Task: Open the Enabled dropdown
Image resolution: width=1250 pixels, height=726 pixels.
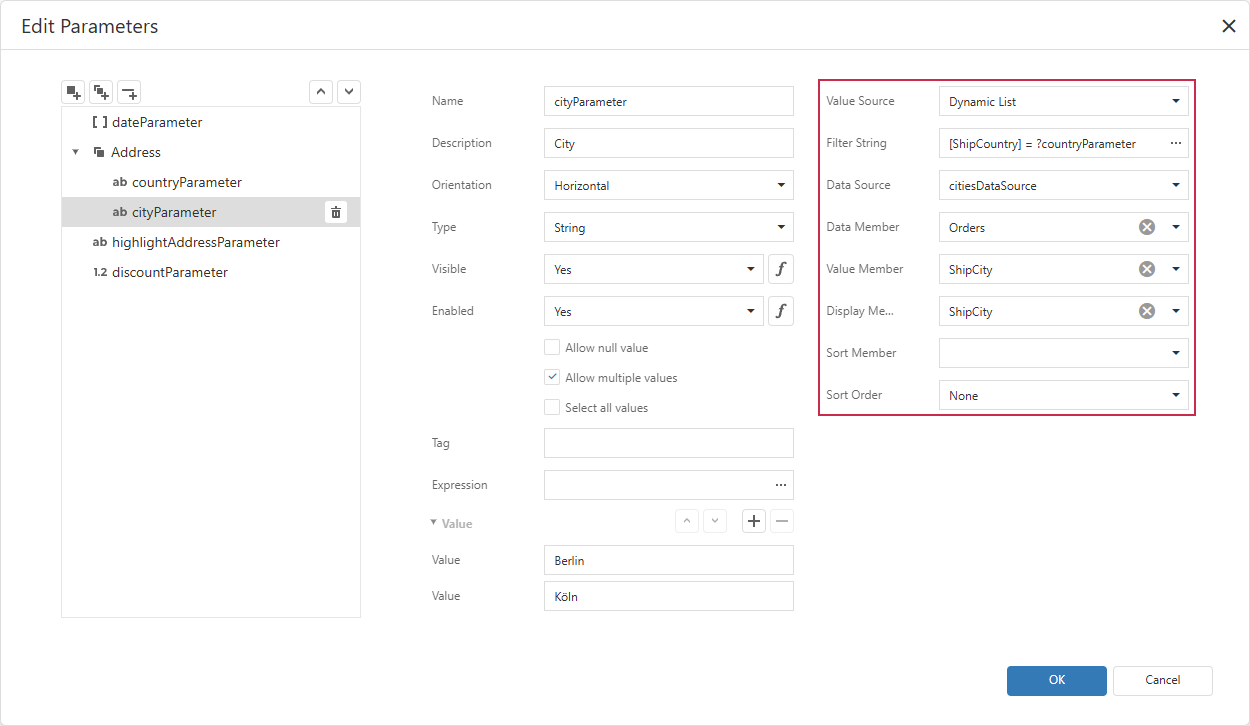Action: click(x=654, y=311)
